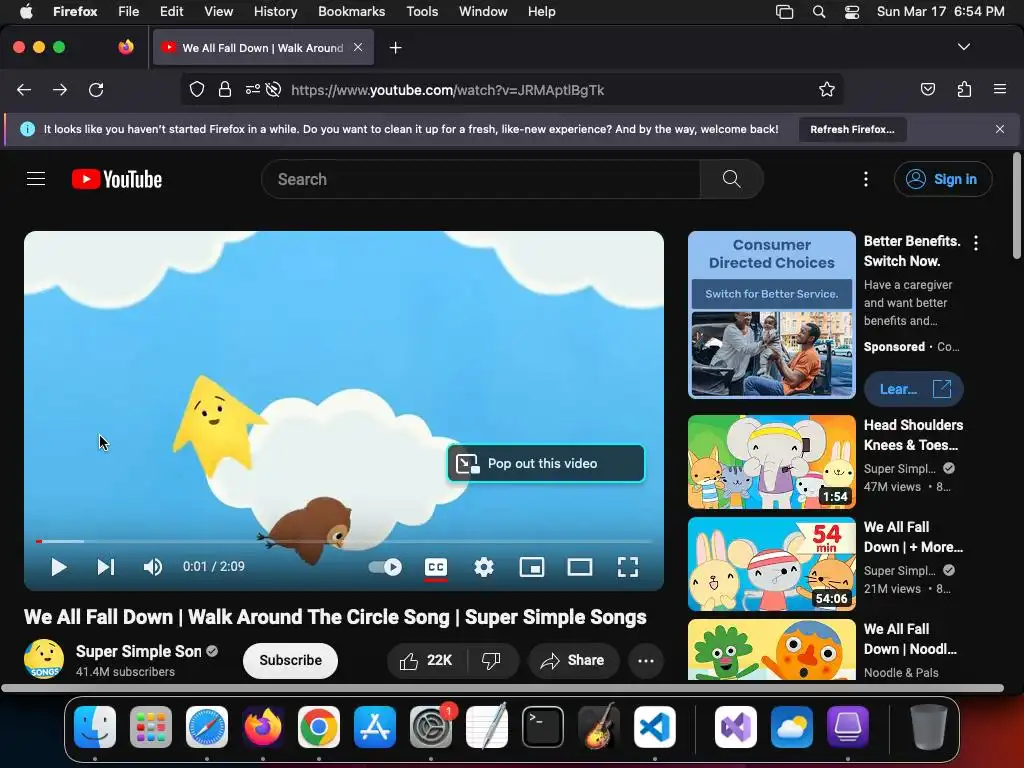Mute the video volume

point(153,567)
